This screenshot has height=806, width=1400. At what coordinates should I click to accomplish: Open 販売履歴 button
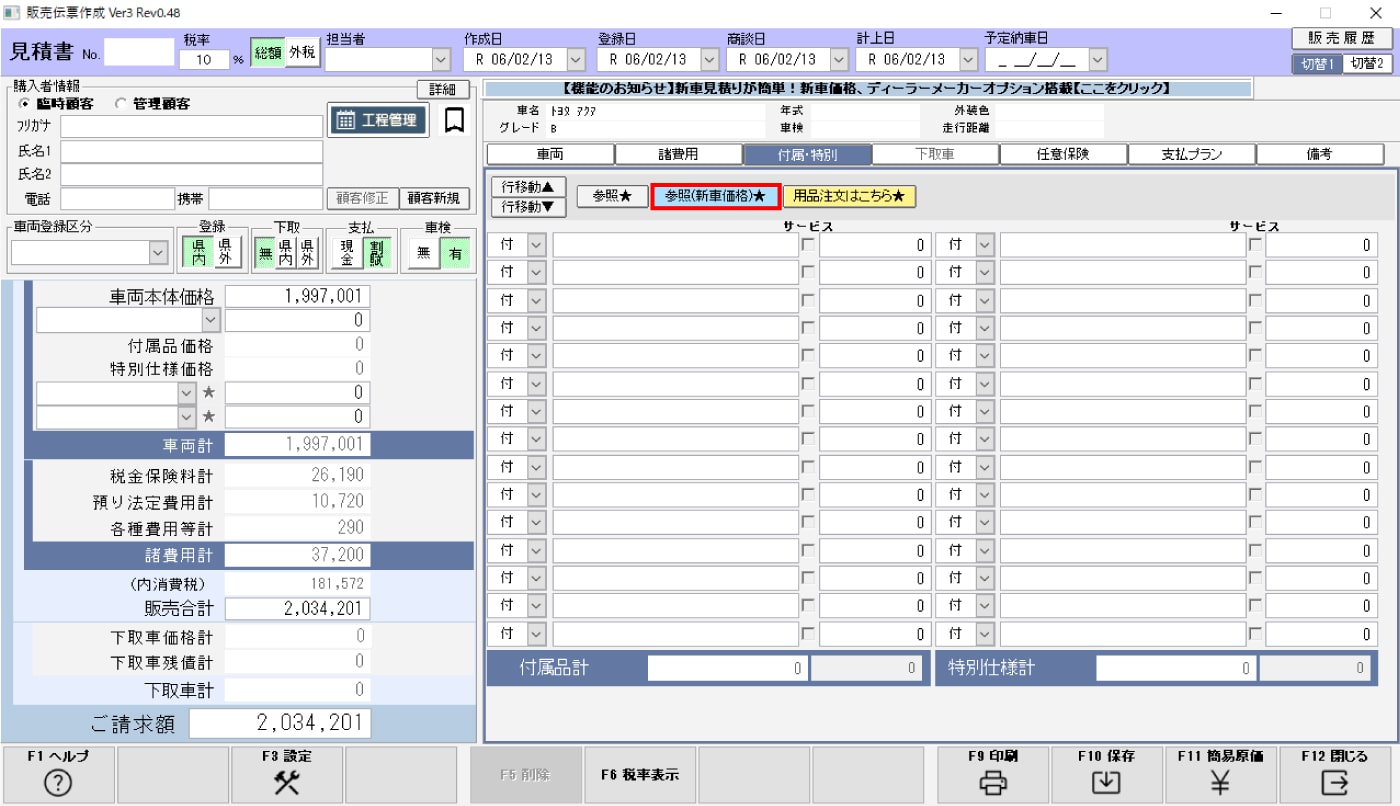click(1342, 38)
